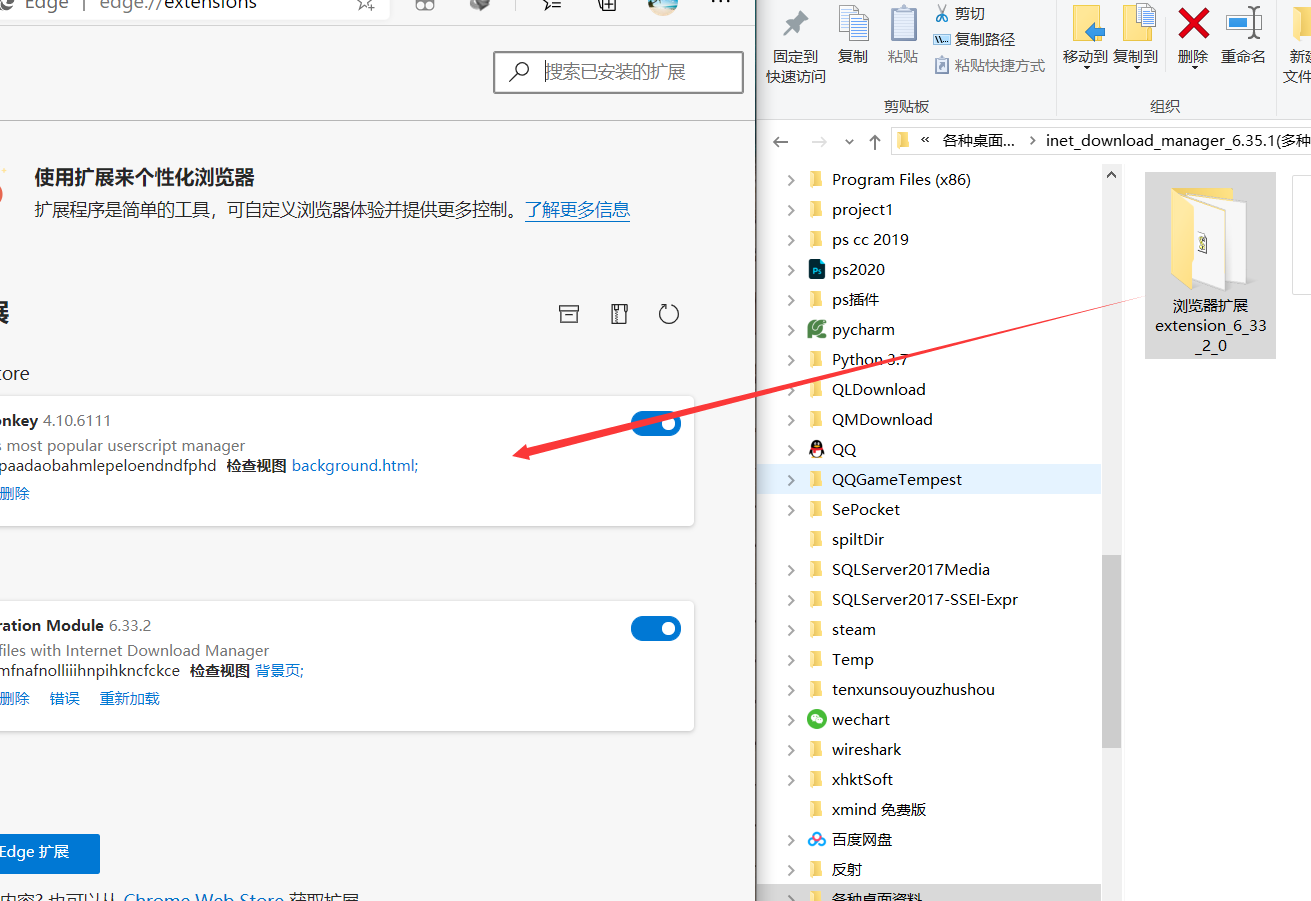
Task: Pin to Quick Access in Explorer ribbon
Action: coord(796,46)
